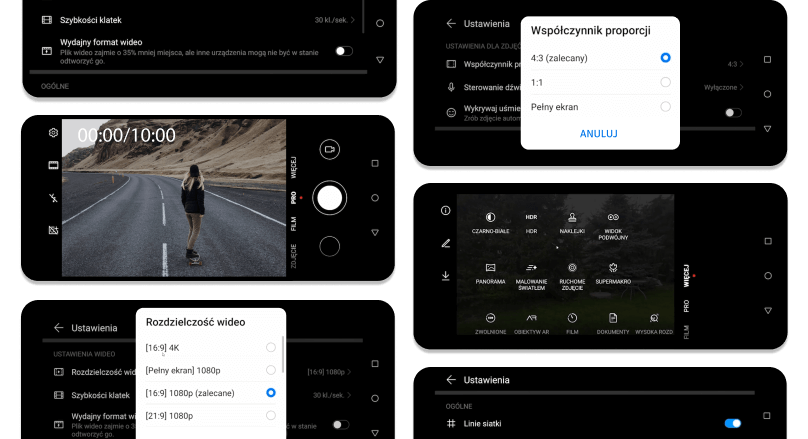
Task: Choose [Pełny ekran] 1080p radio option
Action: pos(271,370)
